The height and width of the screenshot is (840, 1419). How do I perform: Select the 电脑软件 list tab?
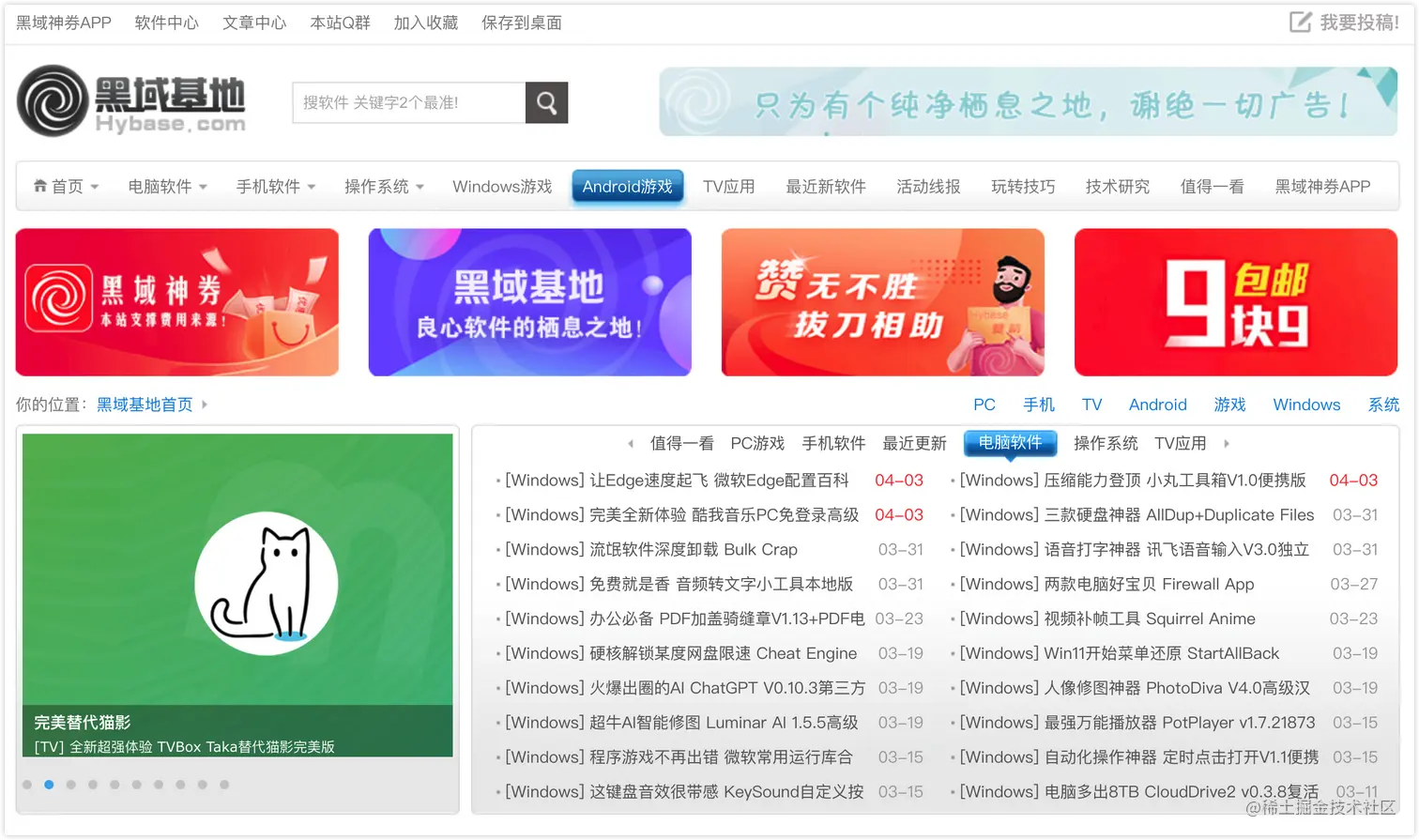pyautogui.click(x=1011, y=443)
